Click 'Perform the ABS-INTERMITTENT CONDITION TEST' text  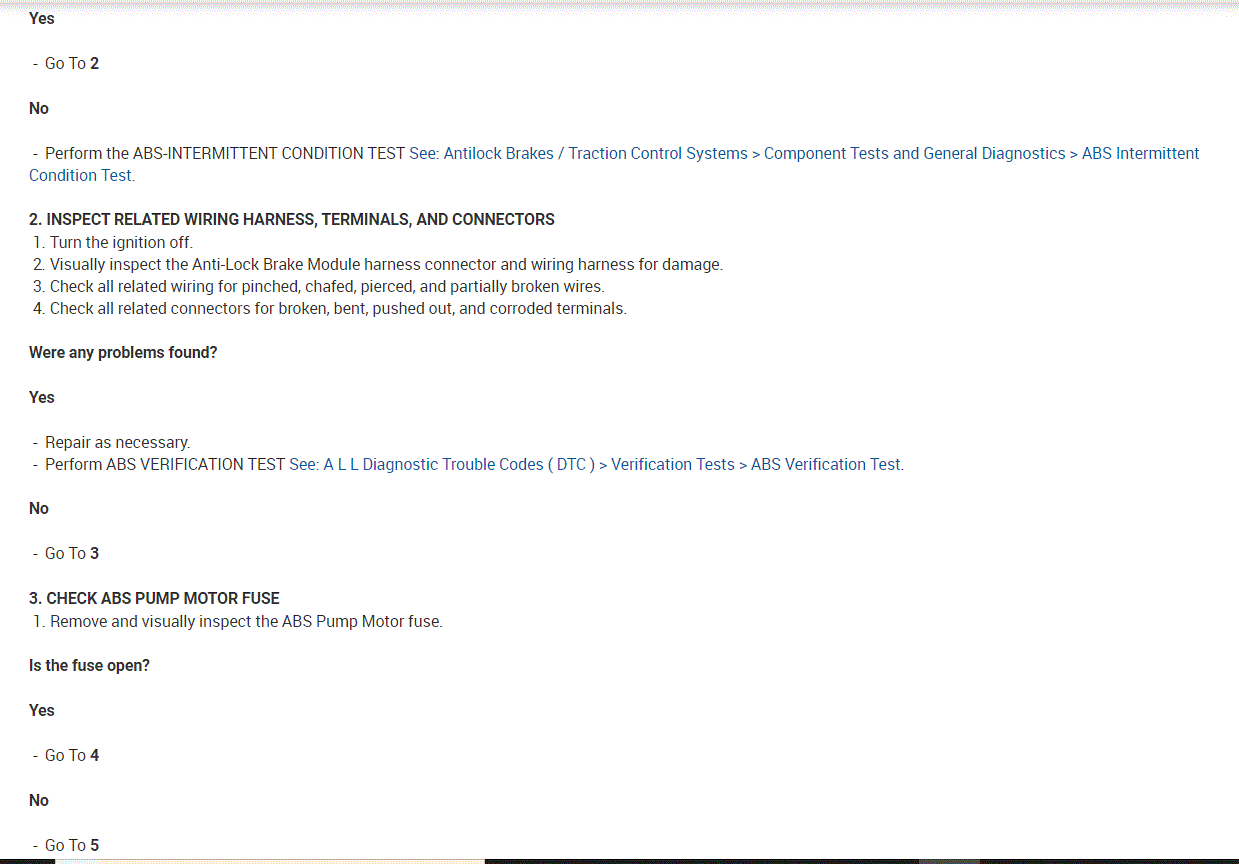(x=225, y=153)
